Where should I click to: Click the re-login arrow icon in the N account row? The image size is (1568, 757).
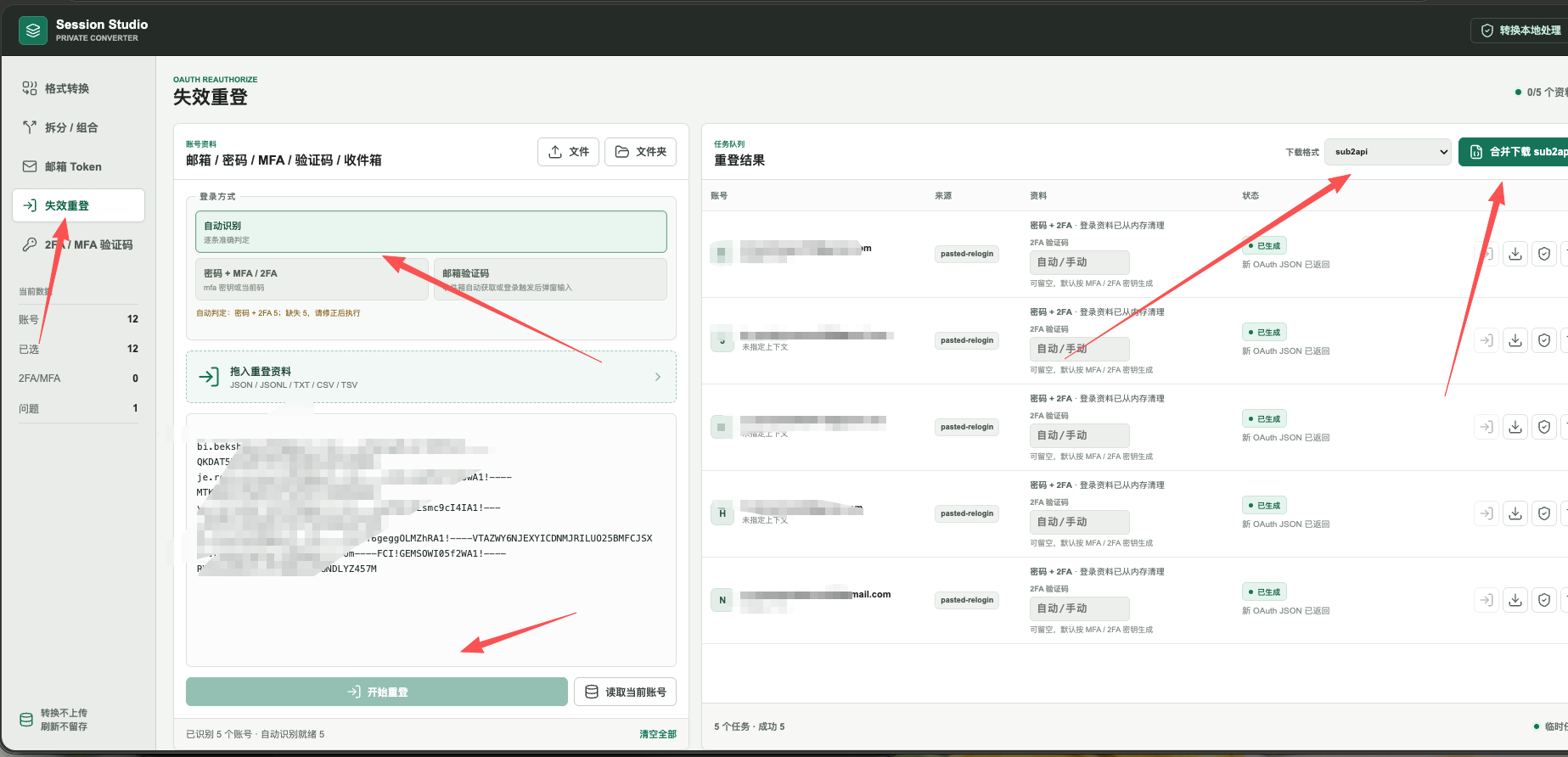pos(1487,600)
